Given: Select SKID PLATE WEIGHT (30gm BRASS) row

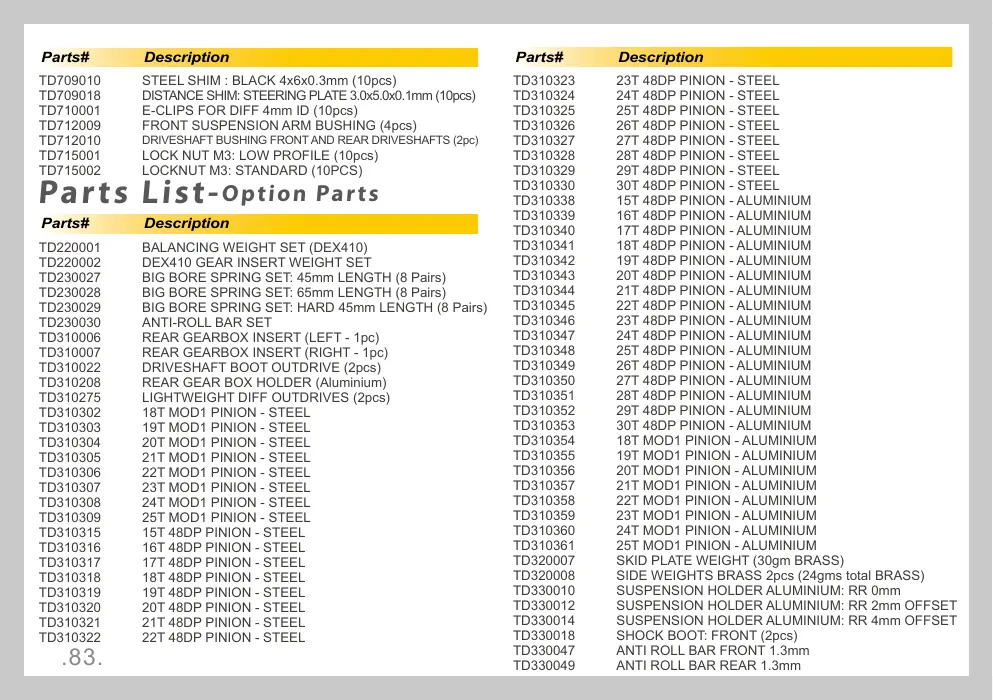Looking at the screenshot, I should point(678,561).
